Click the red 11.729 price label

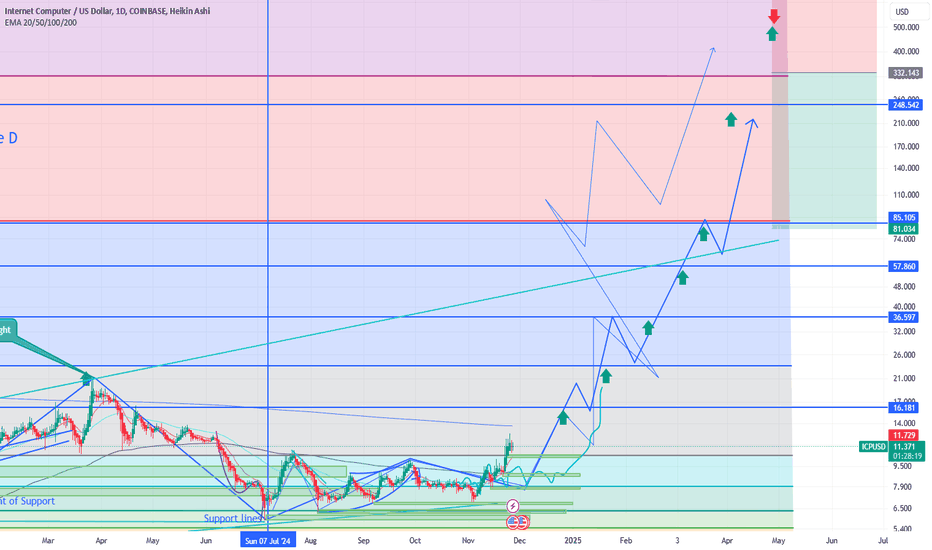pyautogui.click(x=903, y=436)
